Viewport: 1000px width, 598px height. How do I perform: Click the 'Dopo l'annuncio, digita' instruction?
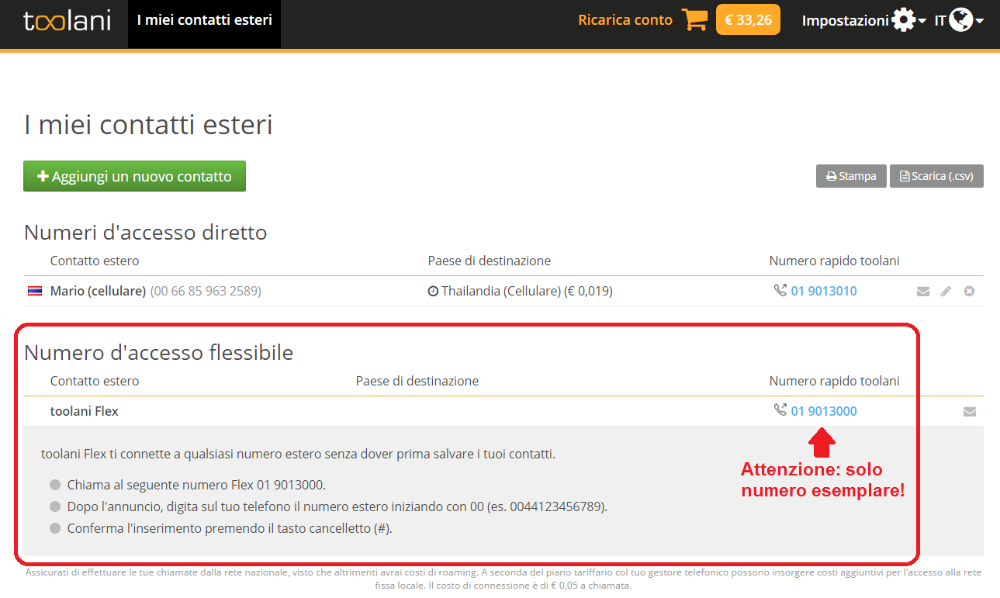(337, 507)
